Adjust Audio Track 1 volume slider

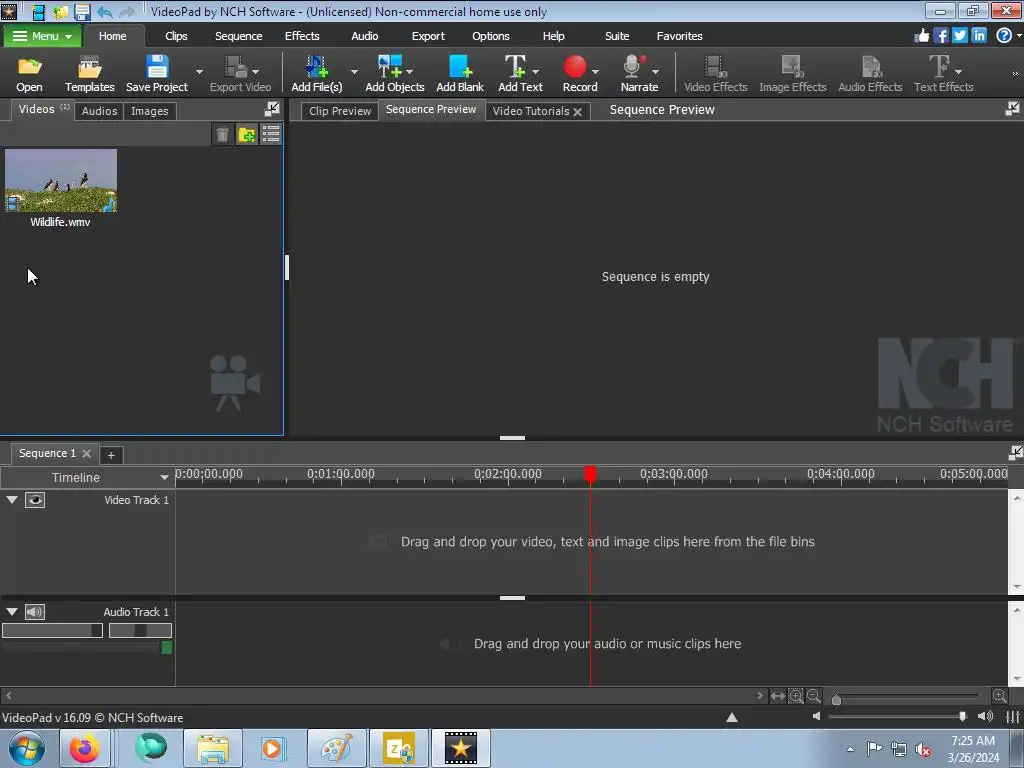52,630
